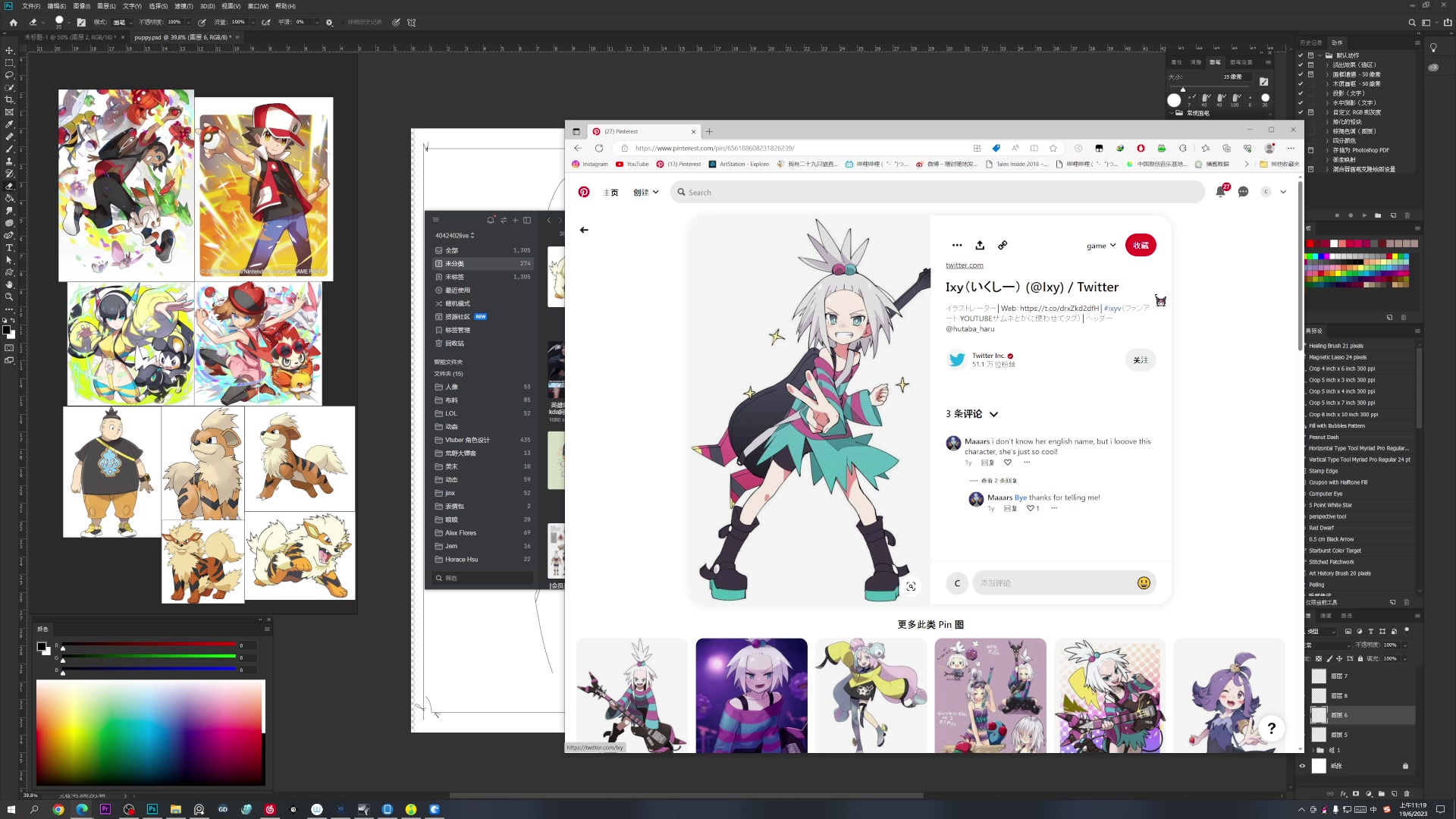Image resolution: width=1456 pixels, height=819 pixels.
Task: Expand the 四分颜色 action
Action: (1327, 141)
